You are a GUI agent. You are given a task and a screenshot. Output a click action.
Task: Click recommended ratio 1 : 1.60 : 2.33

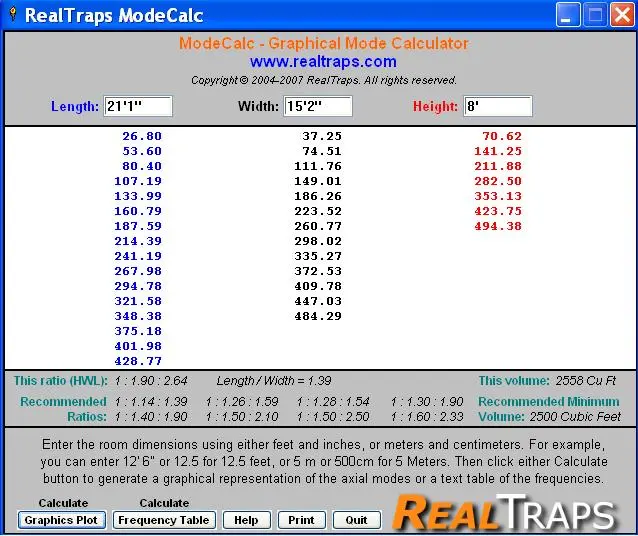coord(427,417)
